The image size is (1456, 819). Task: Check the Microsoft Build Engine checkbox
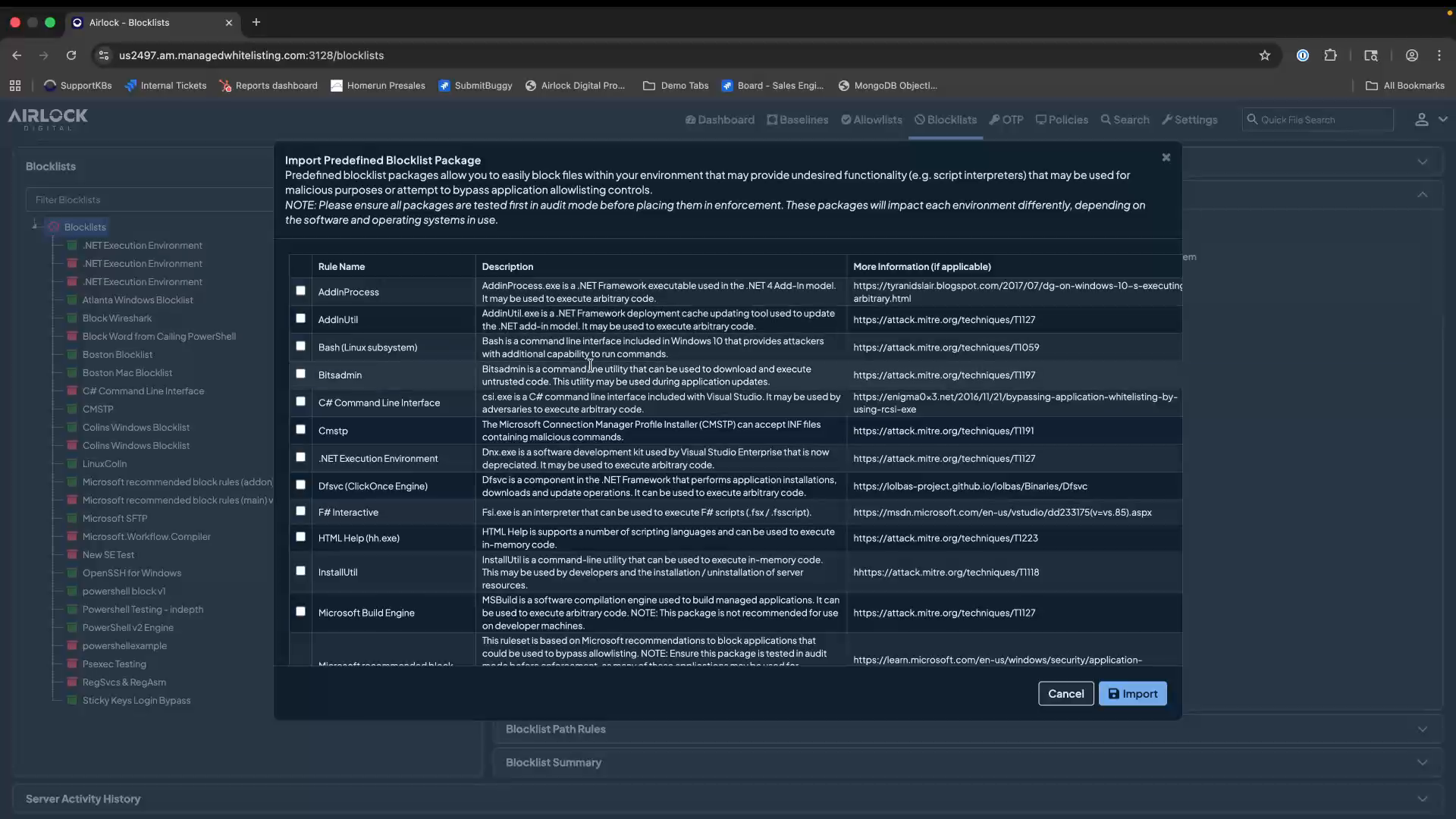point(300,611)
